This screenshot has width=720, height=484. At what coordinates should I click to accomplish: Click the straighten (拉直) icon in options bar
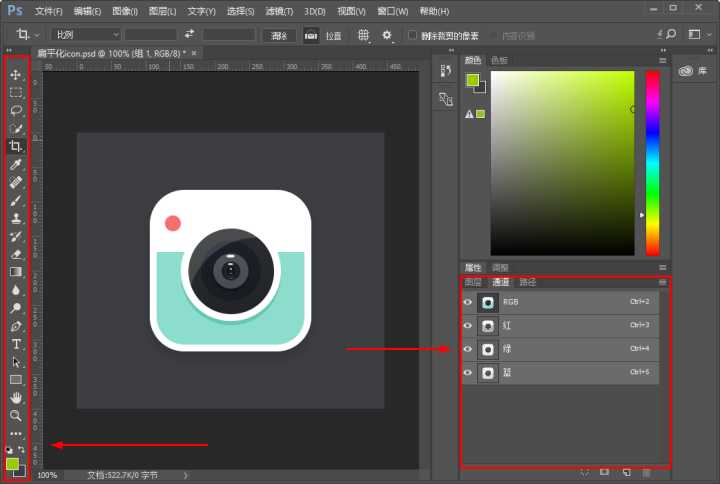point(311,35)
